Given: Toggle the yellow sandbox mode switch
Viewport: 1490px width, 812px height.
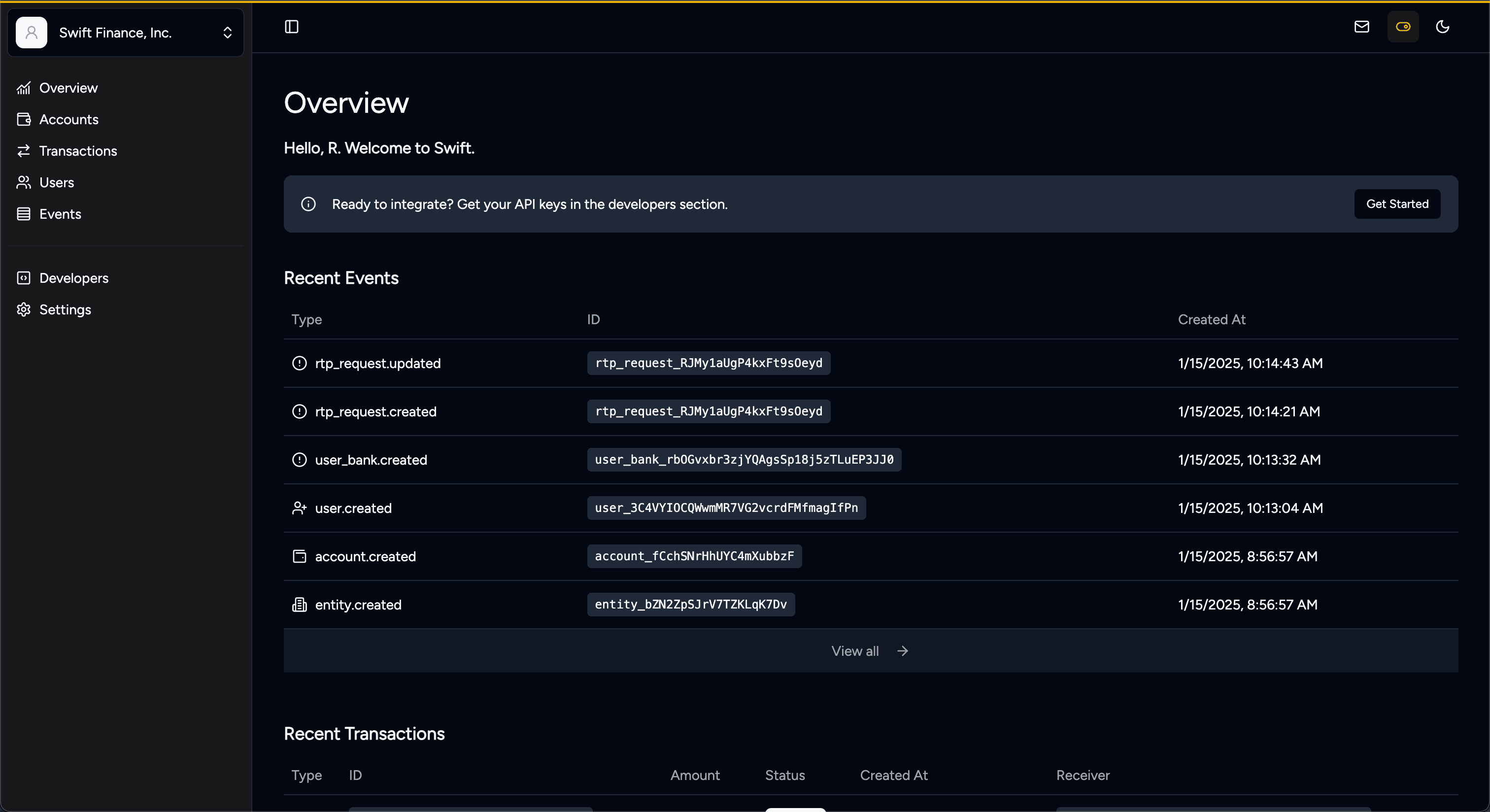Looking at the screenshot, I should 1403,27.
